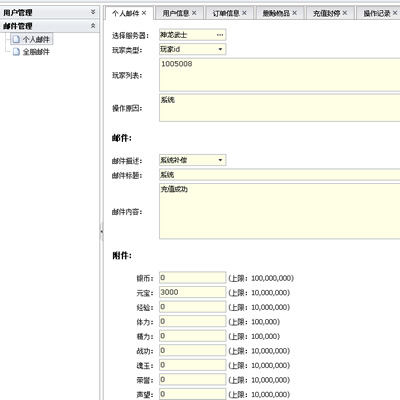Click the 邮件内容: label
Screen dimensions: 400x400
pos(127,212)
